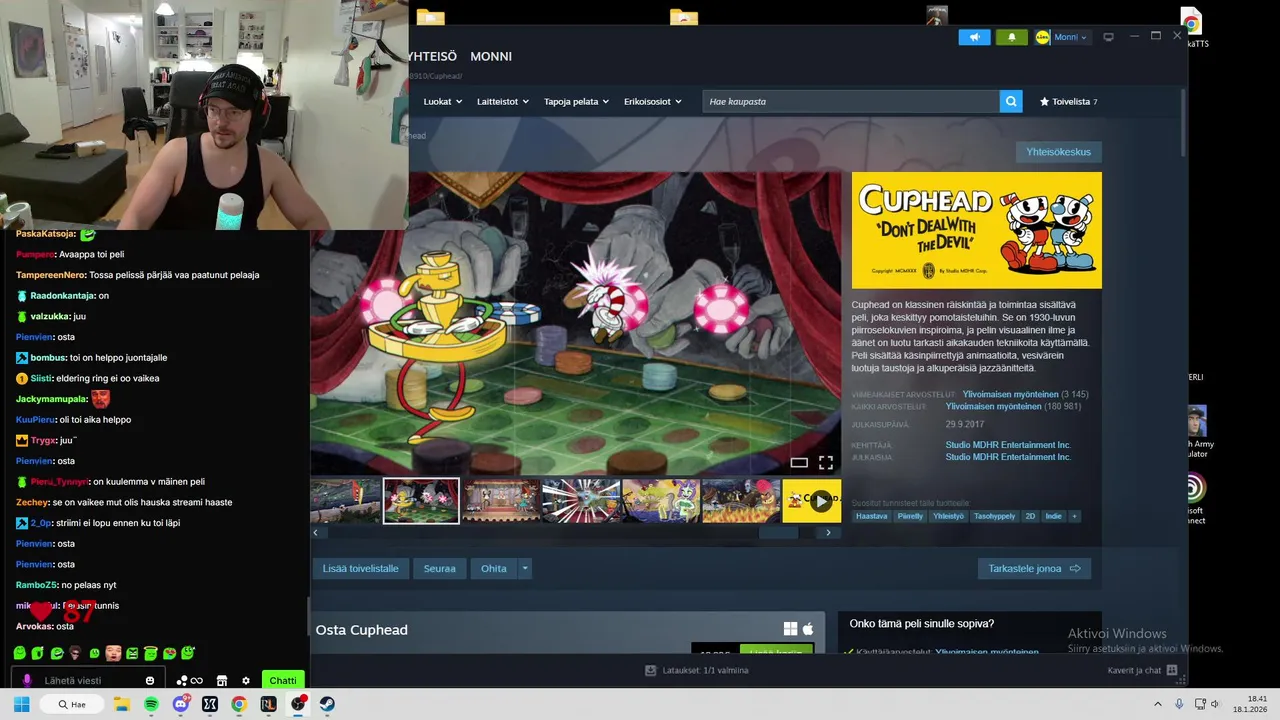
Task: Open the MONNI tab in Steam header
Action: (x=491, y=56)
